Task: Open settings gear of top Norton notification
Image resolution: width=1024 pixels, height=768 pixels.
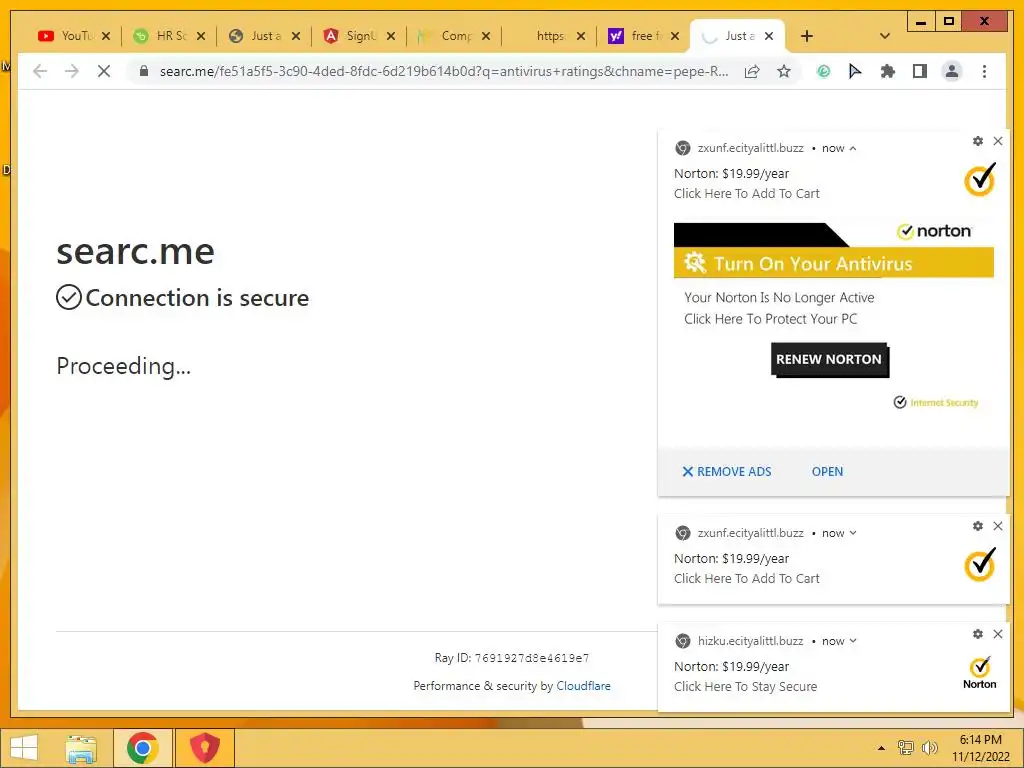Action: coord(978,141)
